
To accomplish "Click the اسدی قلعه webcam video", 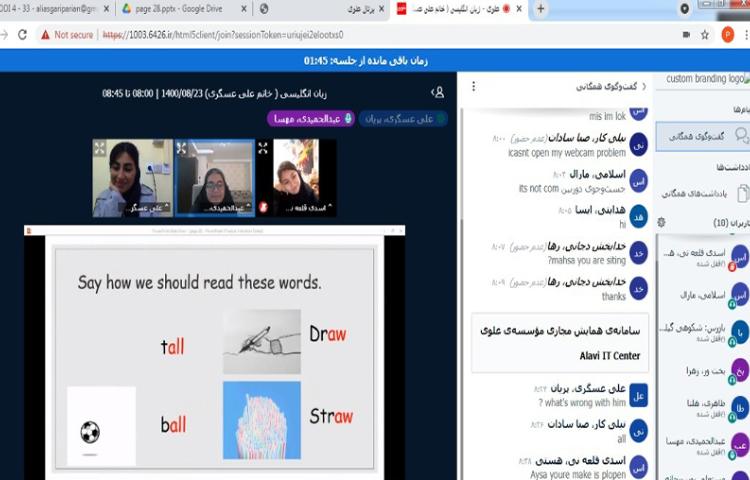I will point(296,178).
